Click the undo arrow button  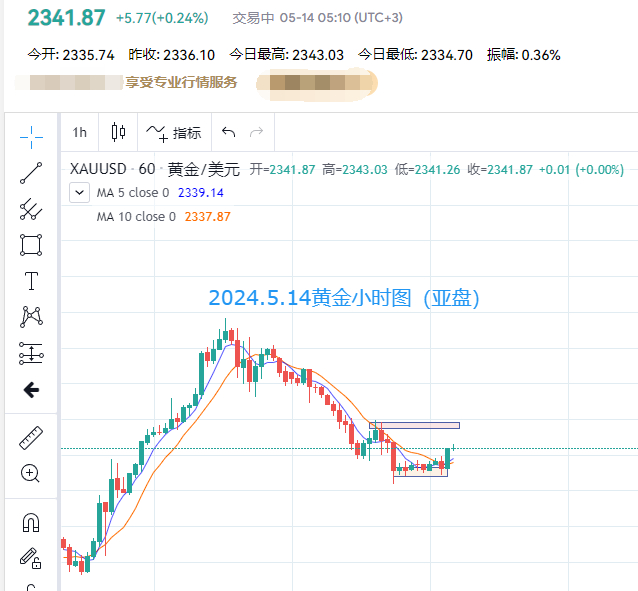pyautogui.click(x=228, y=132)
